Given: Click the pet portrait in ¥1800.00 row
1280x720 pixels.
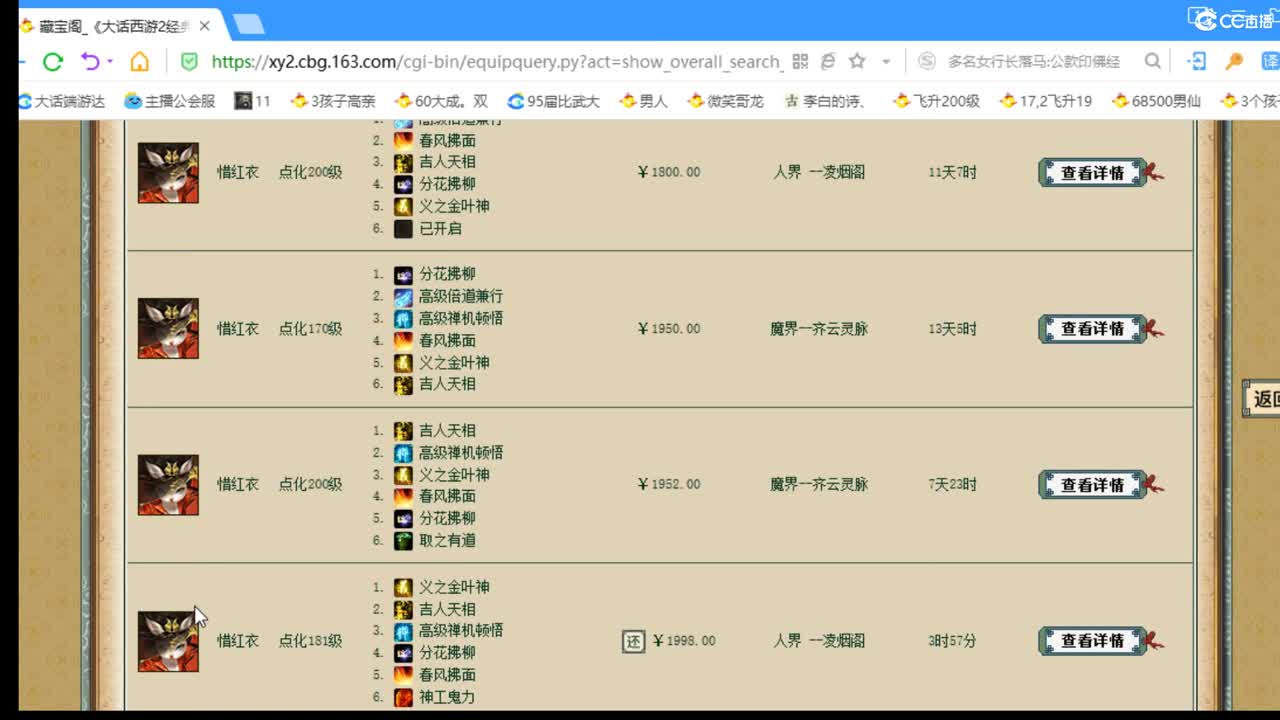Looking at the screenshot, I should [x=168, y=172].
